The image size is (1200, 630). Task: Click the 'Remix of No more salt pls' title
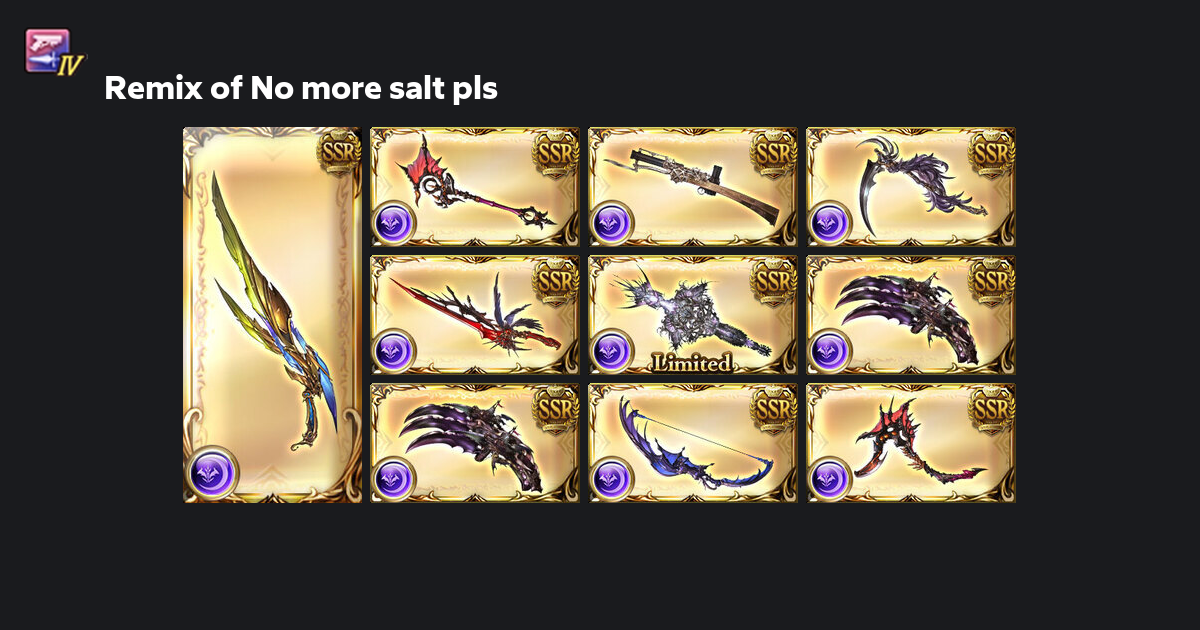(301, 89)
